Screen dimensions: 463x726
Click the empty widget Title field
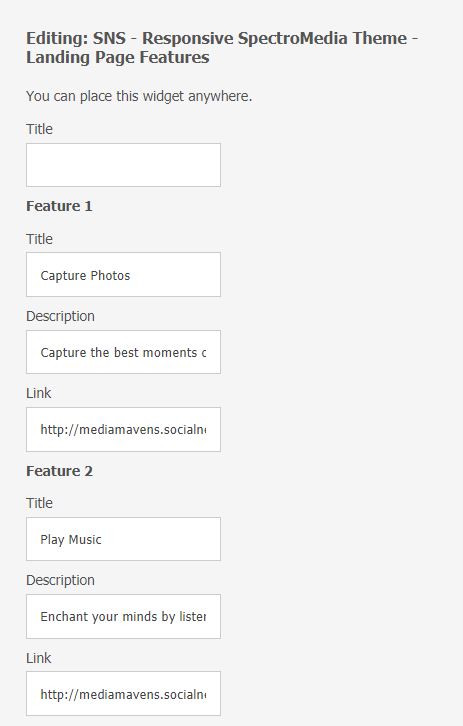(x=123, y=165)
